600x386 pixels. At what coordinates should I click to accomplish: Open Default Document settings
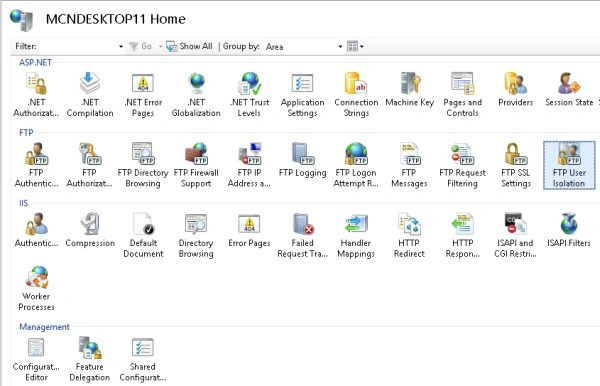pos(143,235)
